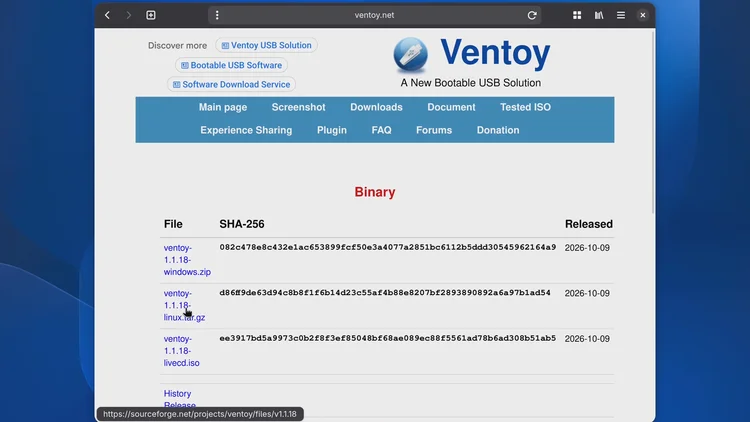750x422 pixels.
Task: Open the bookmarks library icon
Action: [x=599, y=15]
